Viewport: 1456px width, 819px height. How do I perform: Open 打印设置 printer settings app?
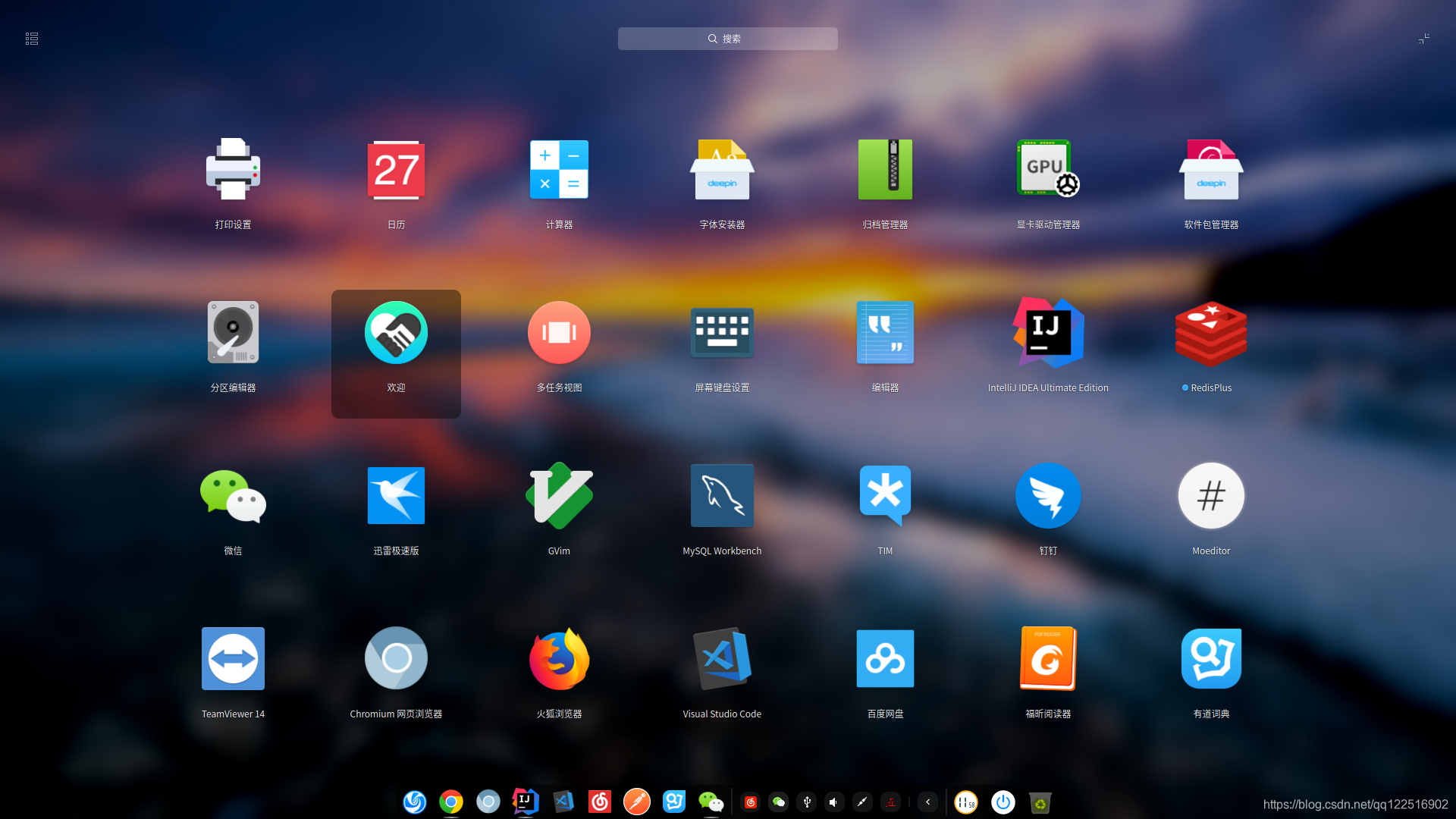click(x=233, y=169)
